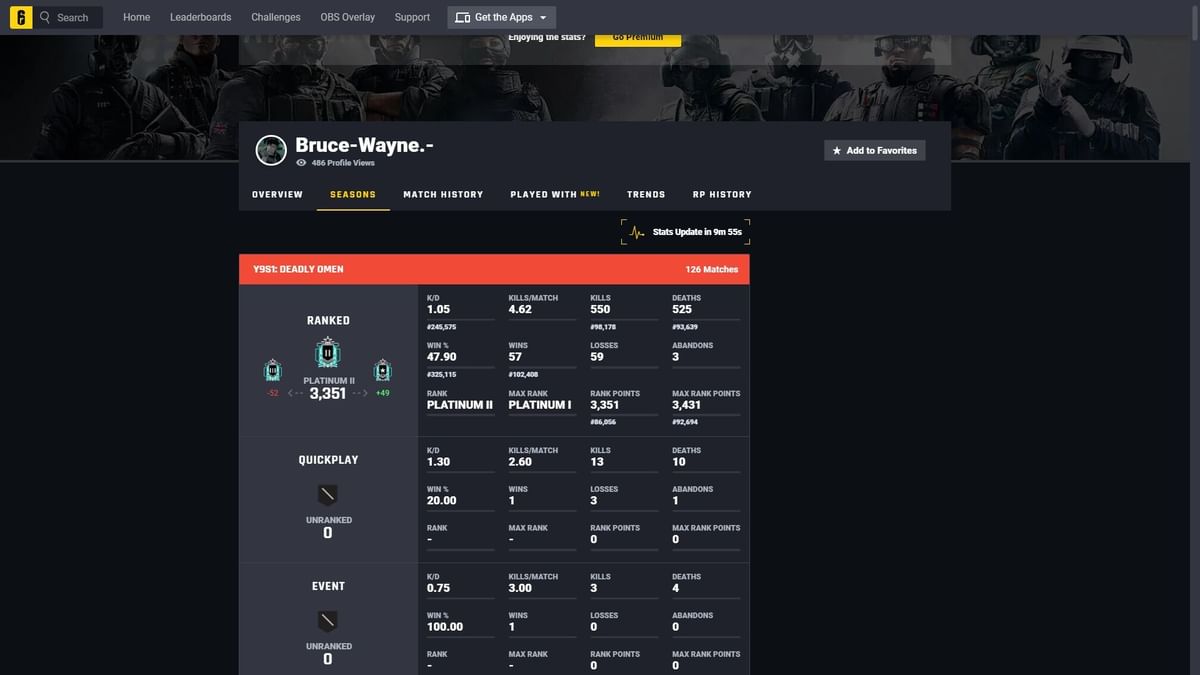Click the eye icon next to profile views

[x=302, y=162]
